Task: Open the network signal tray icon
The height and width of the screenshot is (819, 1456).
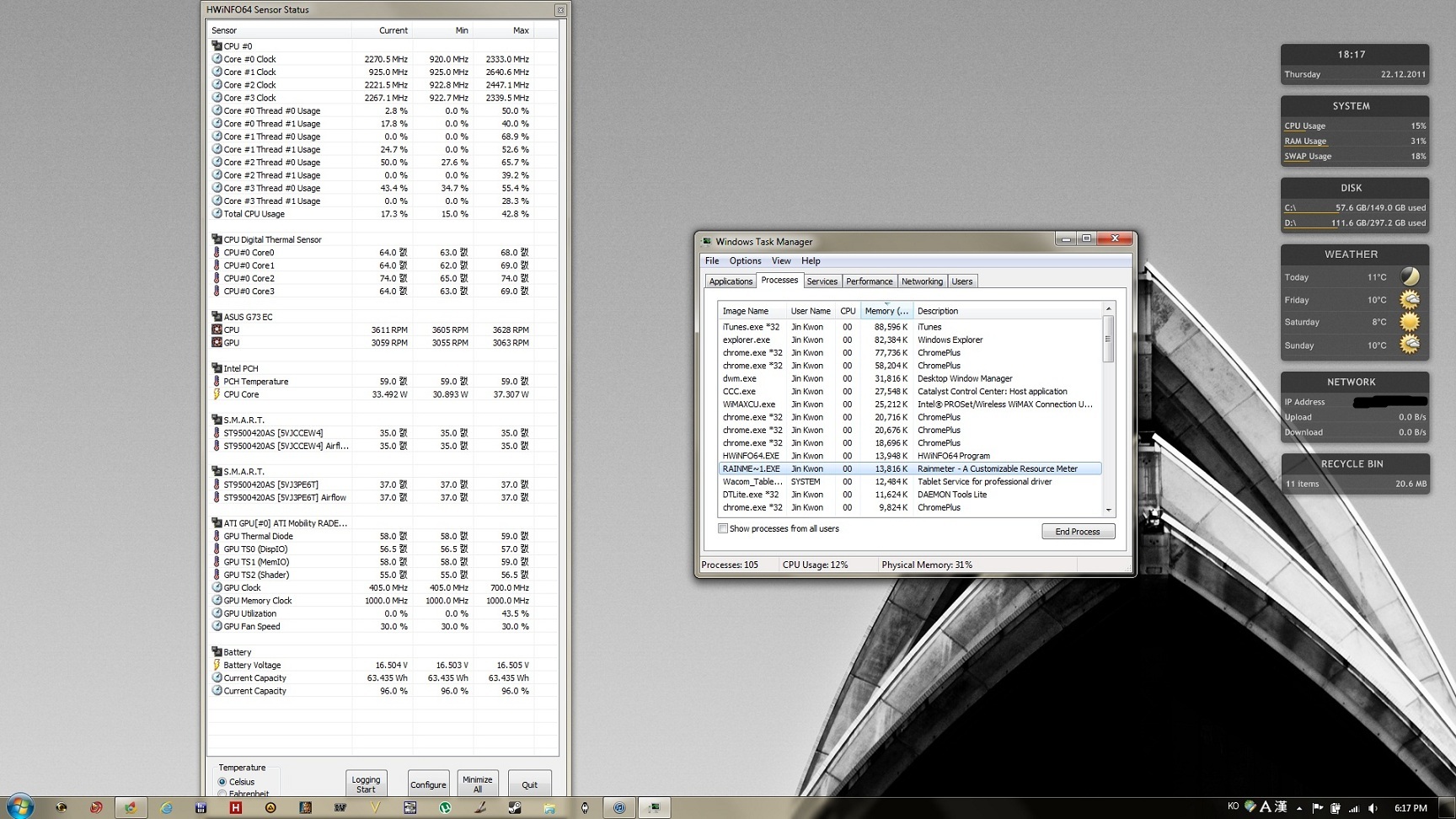Action: tap(1354, 808)
